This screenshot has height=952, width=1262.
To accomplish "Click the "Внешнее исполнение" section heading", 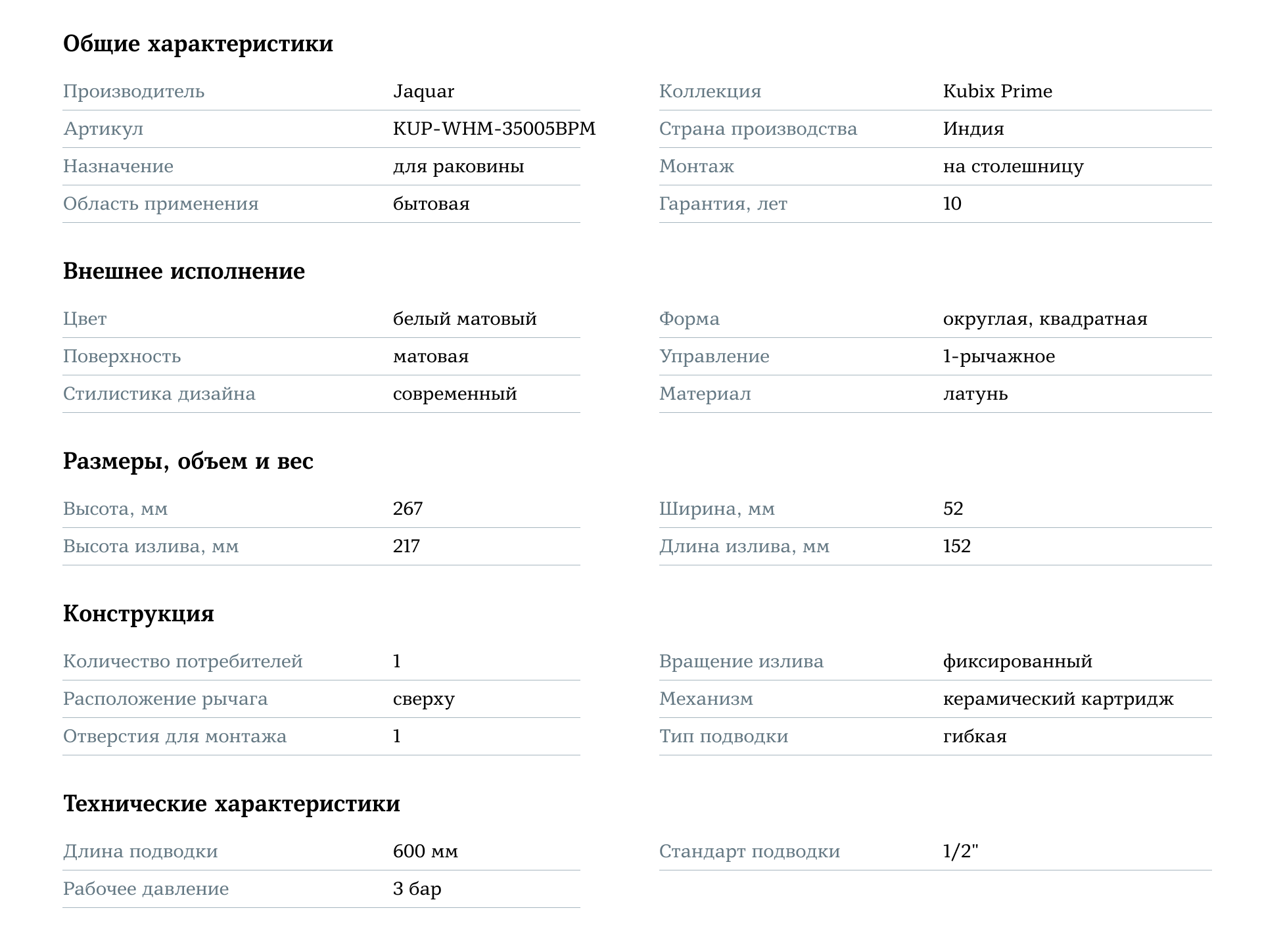I will (184, 272).
